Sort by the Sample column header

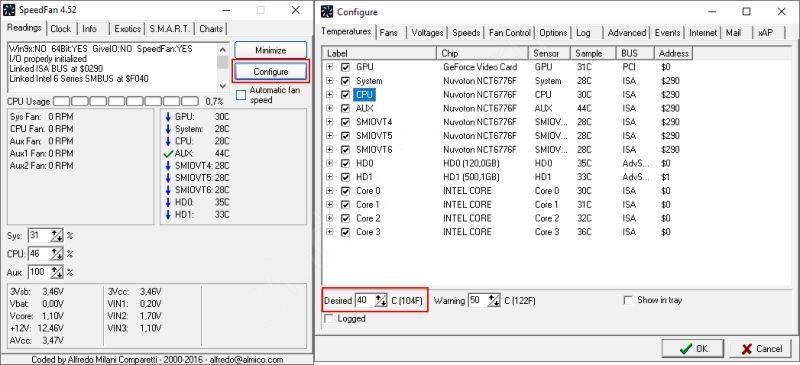pyautogui.click(x=593, y=53)
